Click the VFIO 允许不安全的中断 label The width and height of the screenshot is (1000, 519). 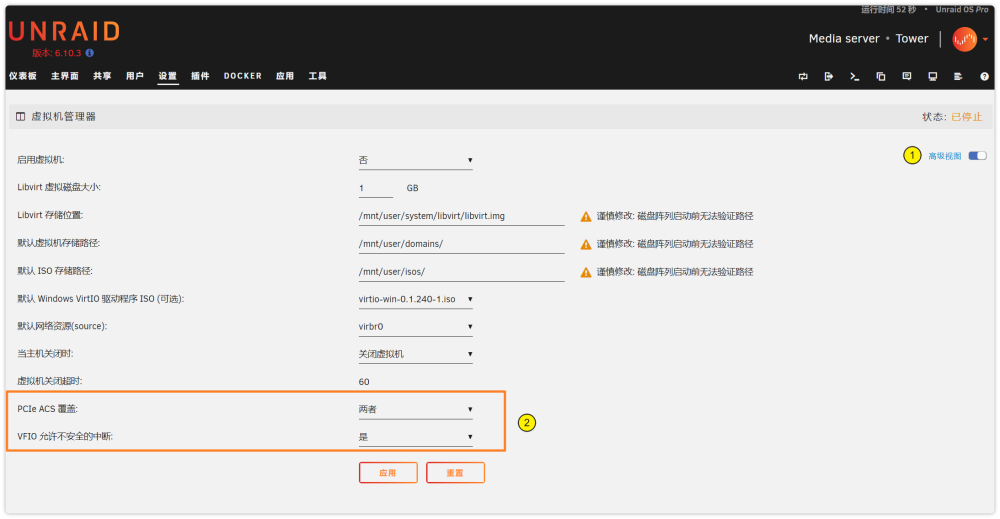[65, 437]
